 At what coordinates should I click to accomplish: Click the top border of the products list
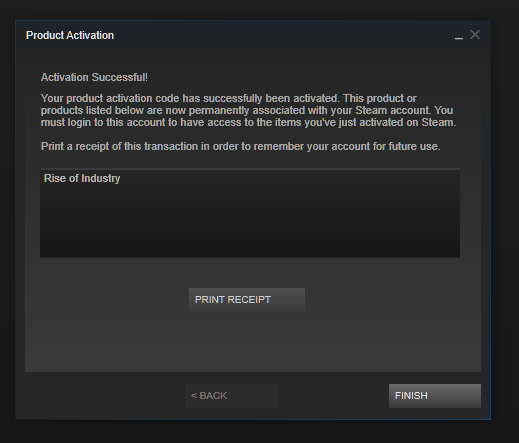point(250,169)
